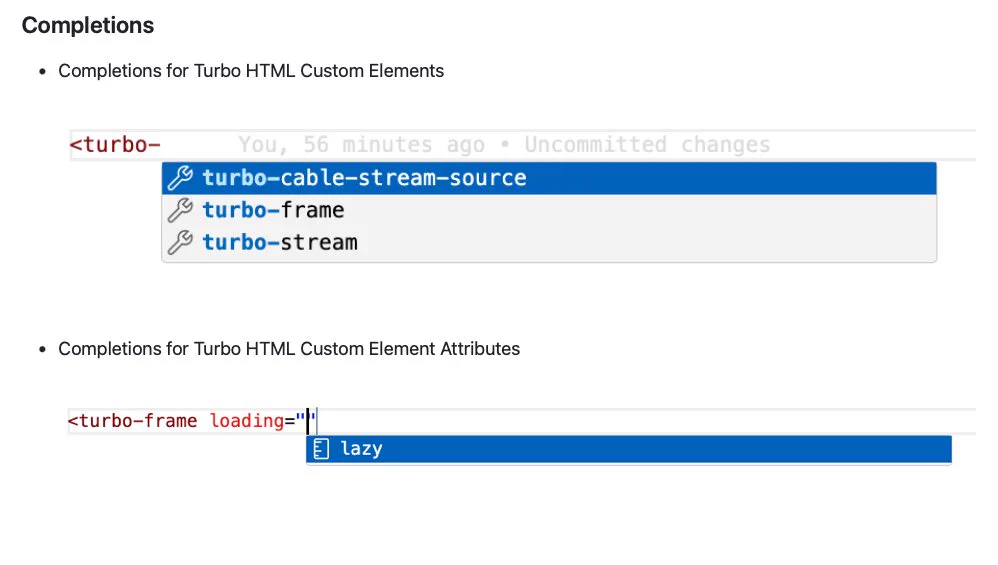Click 'Completions for Turbo HTML Custom Elements' text
Image resolution: width=998 pixels, height=565 pixels.
click(251, 71)
